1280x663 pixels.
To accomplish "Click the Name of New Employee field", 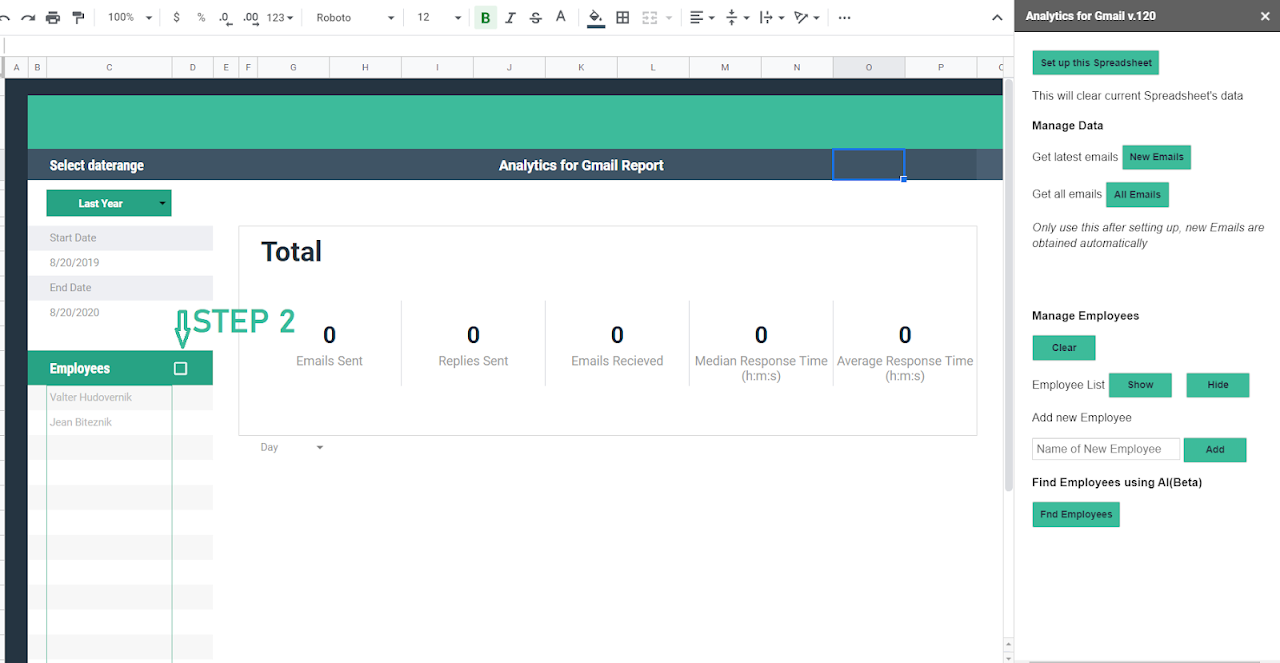I will tap(1106, 449).
